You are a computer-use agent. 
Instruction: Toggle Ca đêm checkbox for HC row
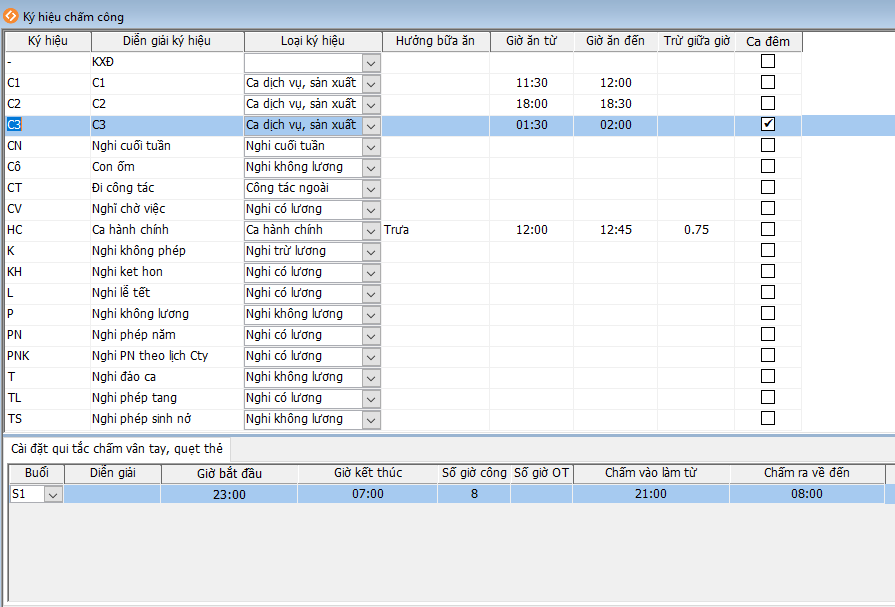[768, 229]
